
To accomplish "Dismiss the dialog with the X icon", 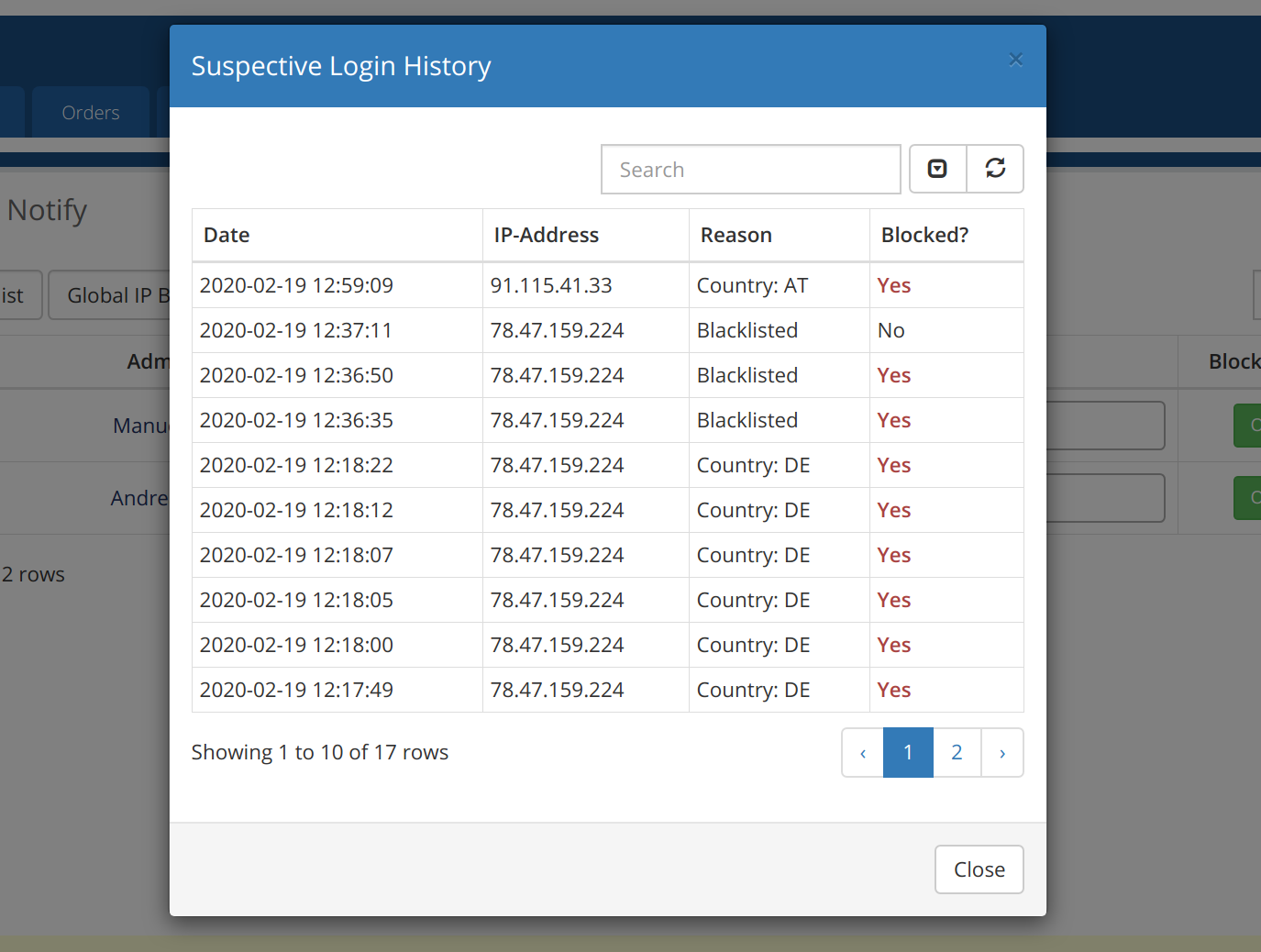I will [x=1015, y=59].
